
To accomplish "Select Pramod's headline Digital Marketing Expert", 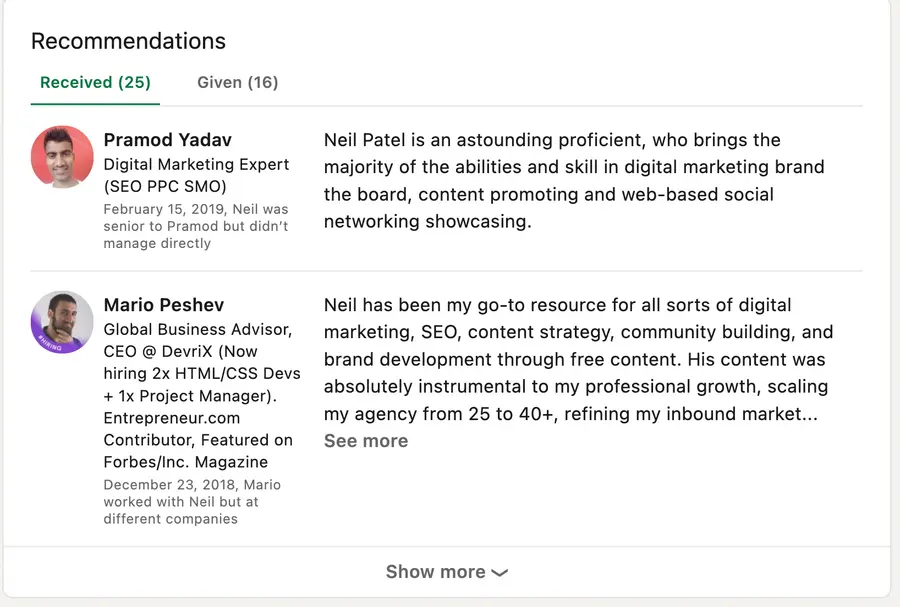I will [x=196, y=164].
